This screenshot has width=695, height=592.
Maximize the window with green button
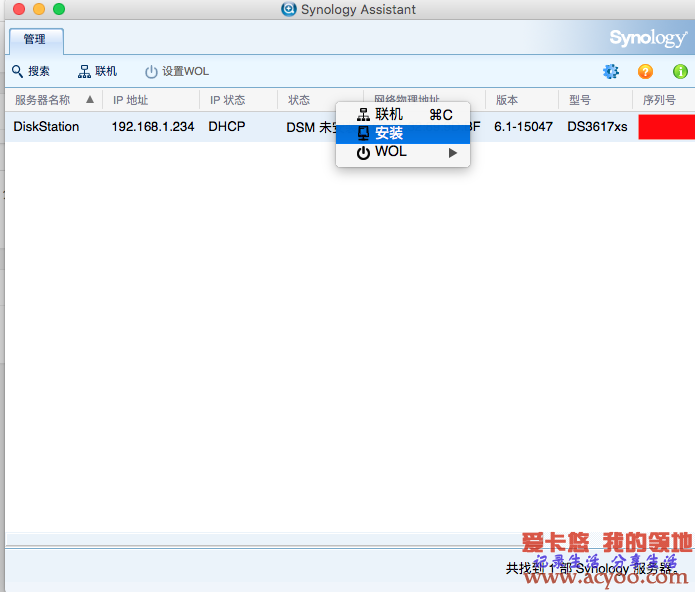point(59,9)
